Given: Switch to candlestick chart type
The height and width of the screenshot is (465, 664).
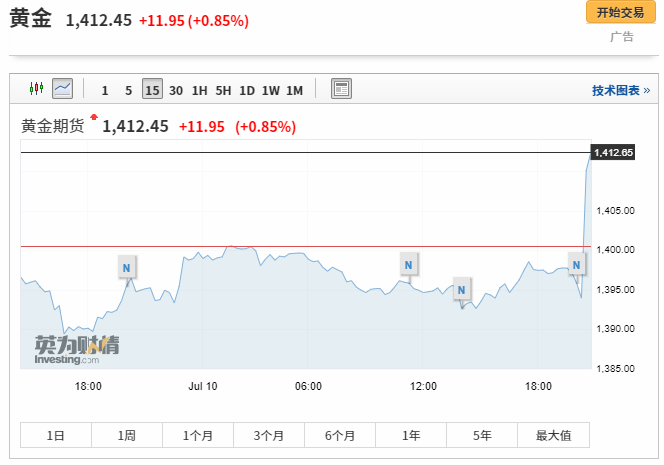Looking at the screenshot, I should click(x=37, y=89).
